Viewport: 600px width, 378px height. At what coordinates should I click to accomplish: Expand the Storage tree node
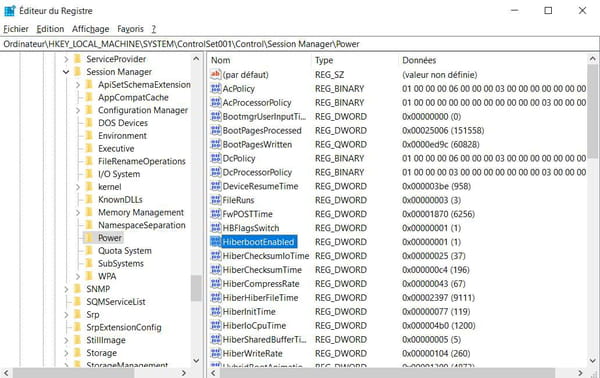pos(66,353)
